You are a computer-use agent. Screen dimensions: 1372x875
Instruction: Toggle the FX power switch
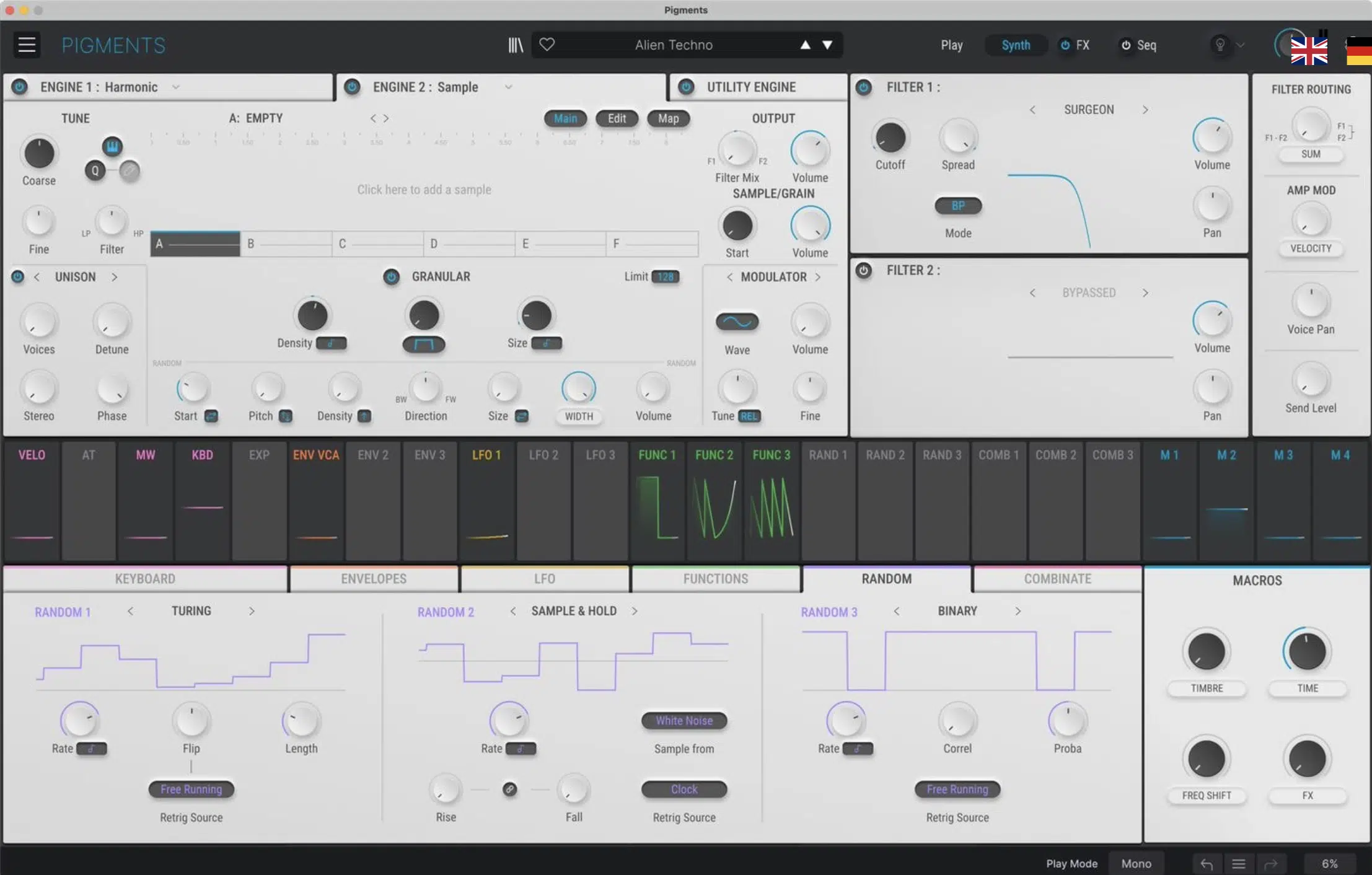[1065, 45]
